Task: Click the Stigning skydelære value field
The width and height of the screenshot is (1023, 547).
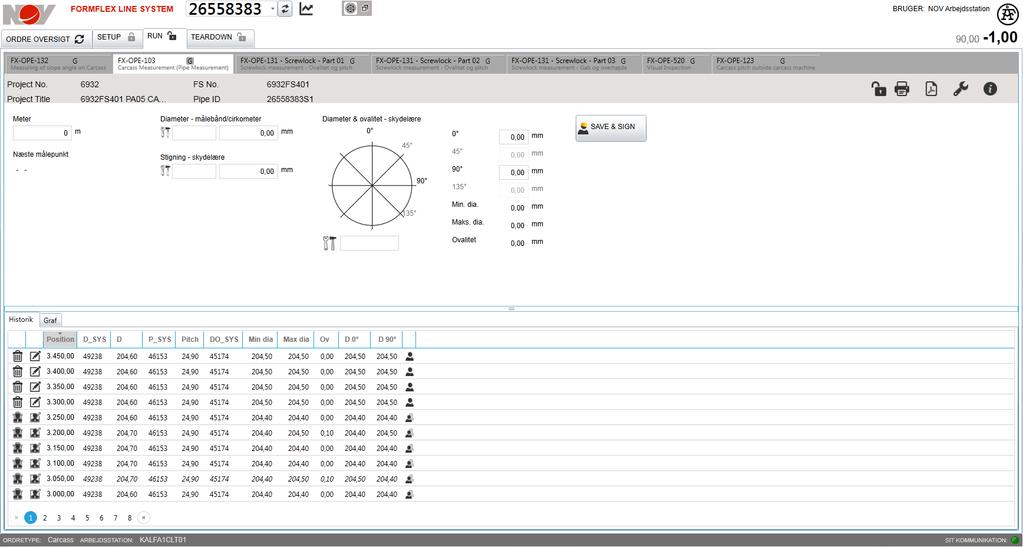Action: pyautogui.click(x=249, y=171)
